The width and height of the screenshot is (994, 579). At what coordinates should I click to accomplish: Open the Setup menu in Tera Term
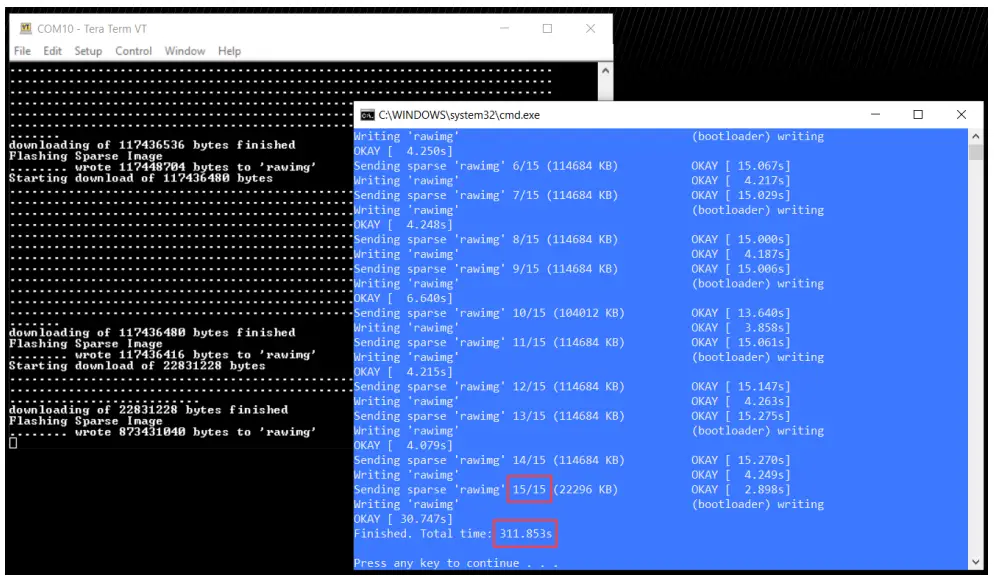coord(88,51)
